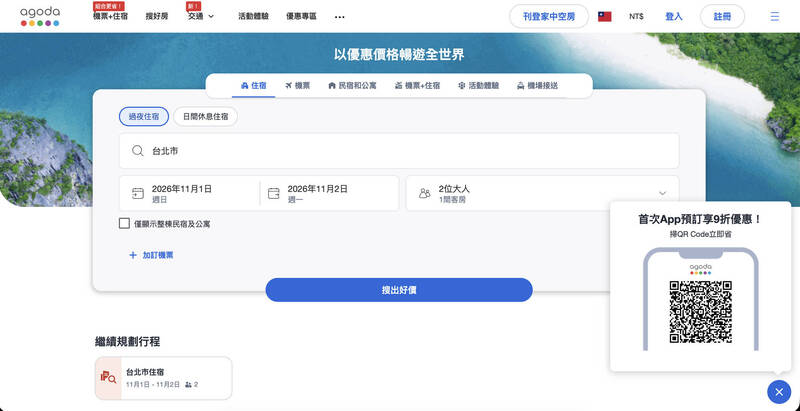Click the 掃QR Code立即省 text
The image size is (800, 411).
pos(700,234)
